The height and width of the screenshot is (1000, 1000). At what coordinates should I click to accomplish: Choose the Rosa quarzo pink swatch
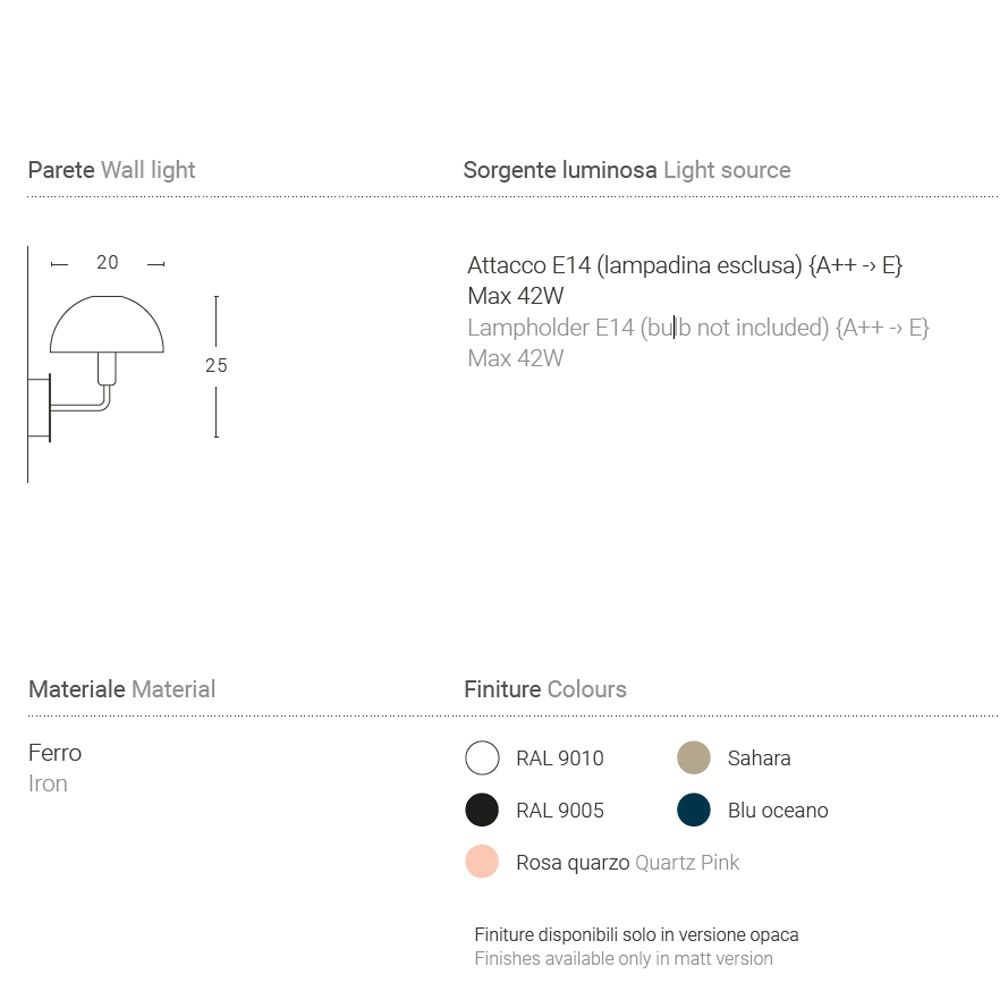[x=482, y=862]
